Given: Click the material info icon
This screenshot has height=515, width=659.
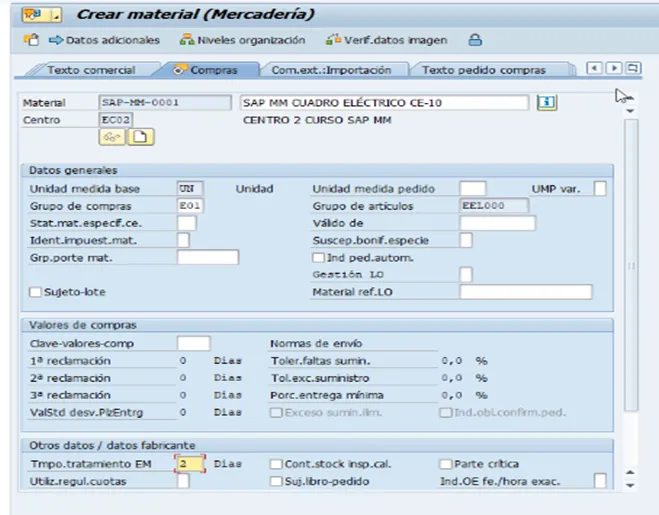Looking at the screenshot, I should (x=546, y=103).
